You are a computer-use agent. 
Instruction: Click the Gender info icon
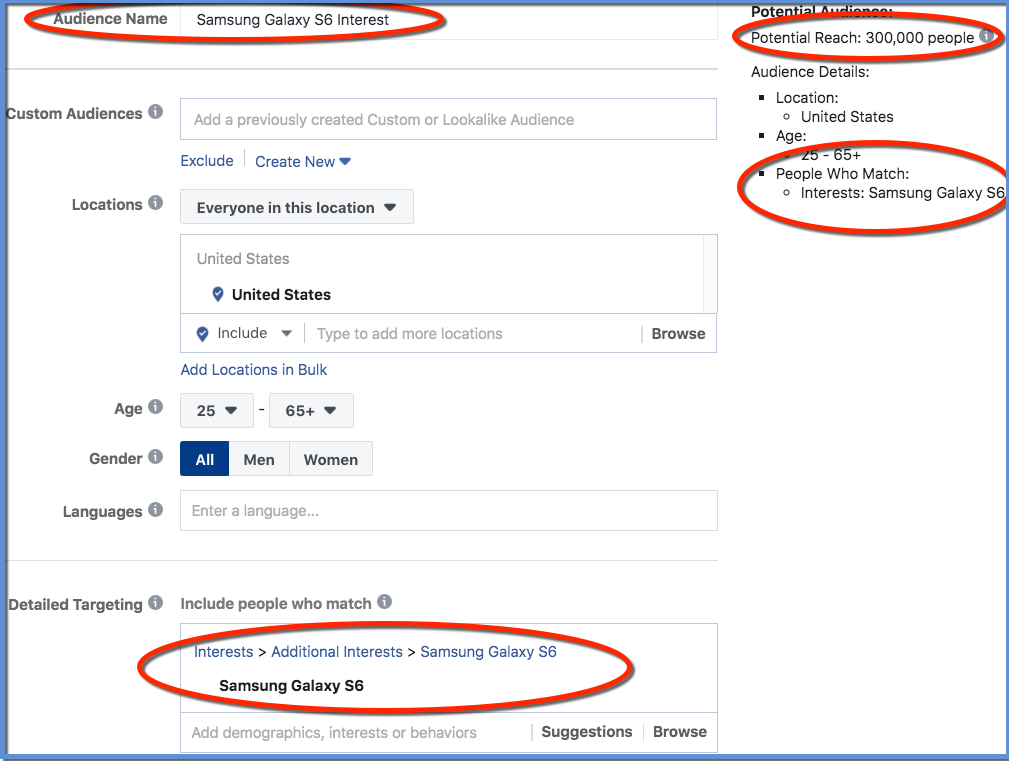[x=155, y=457]
